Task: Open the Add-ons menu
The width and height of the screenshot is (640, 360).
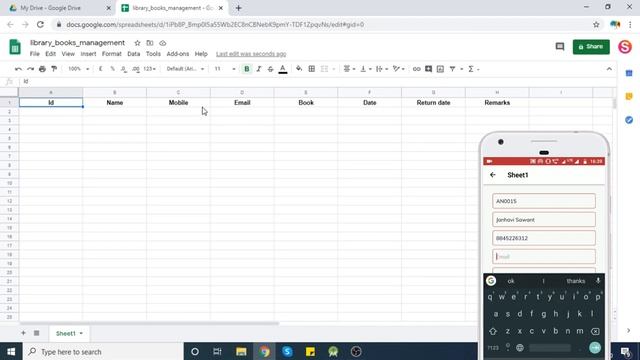Action: click(x=178, y=54)
